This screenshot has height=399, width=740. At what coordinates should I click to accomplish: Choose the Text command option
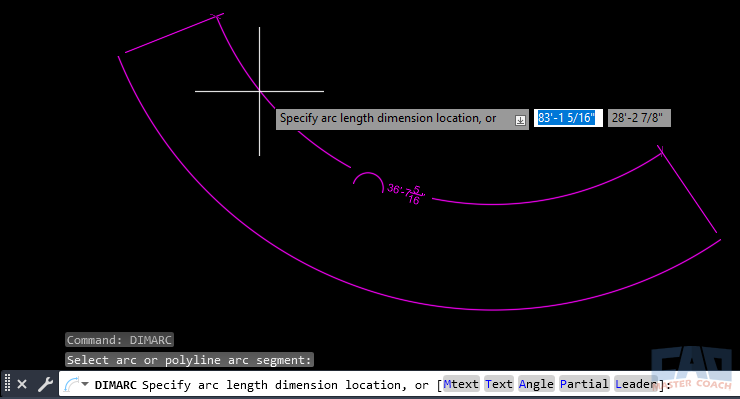pyautogui.click(x=499, y=384)
